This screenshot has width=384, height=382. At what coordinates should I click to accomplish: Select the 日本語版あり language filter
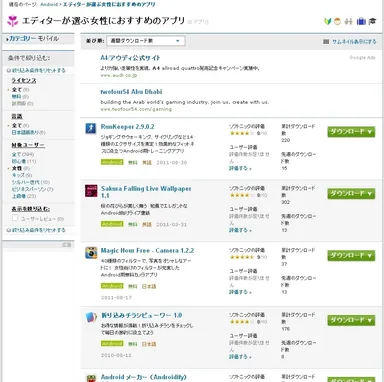coord(25,133)
